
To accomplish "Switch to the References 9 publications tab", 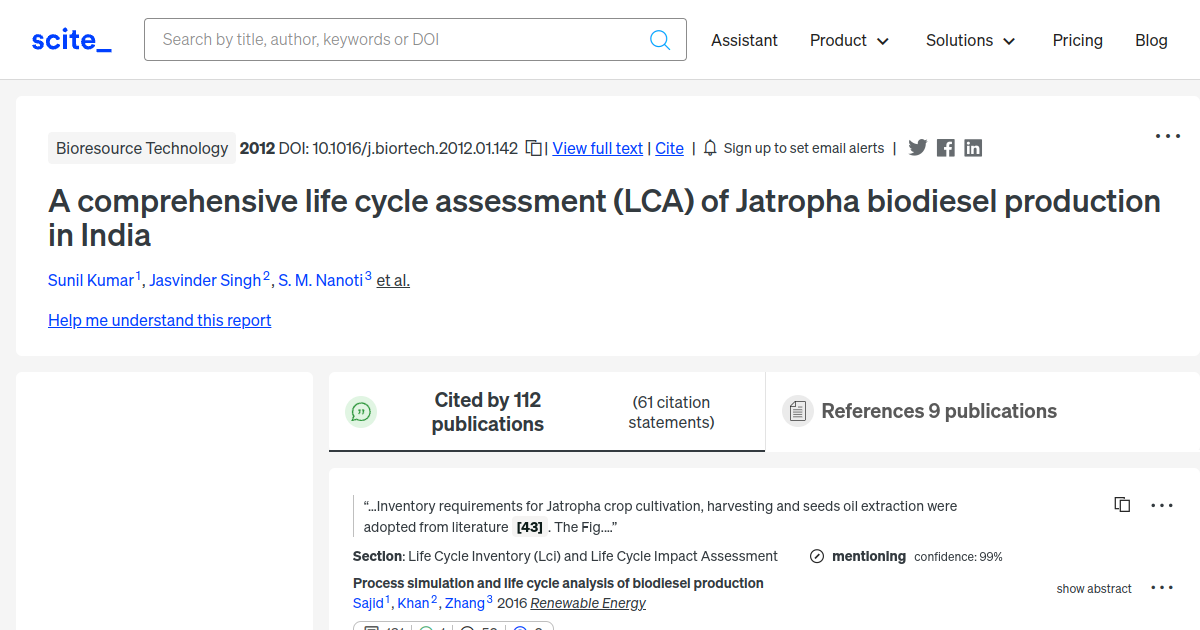I will (x=938, y=410).
